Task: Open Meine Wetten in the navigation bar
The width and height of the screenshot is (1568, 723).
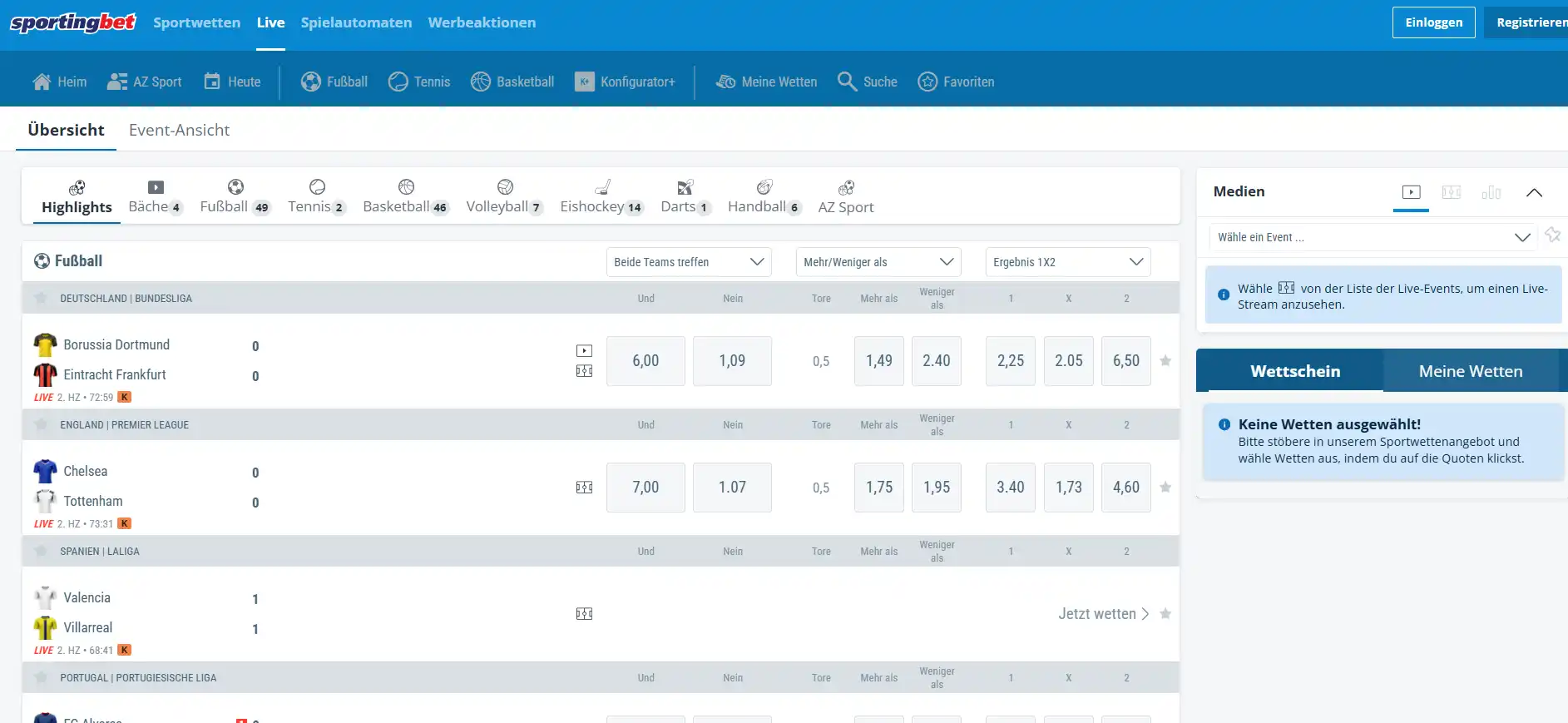Action: [x=766, y=82]
